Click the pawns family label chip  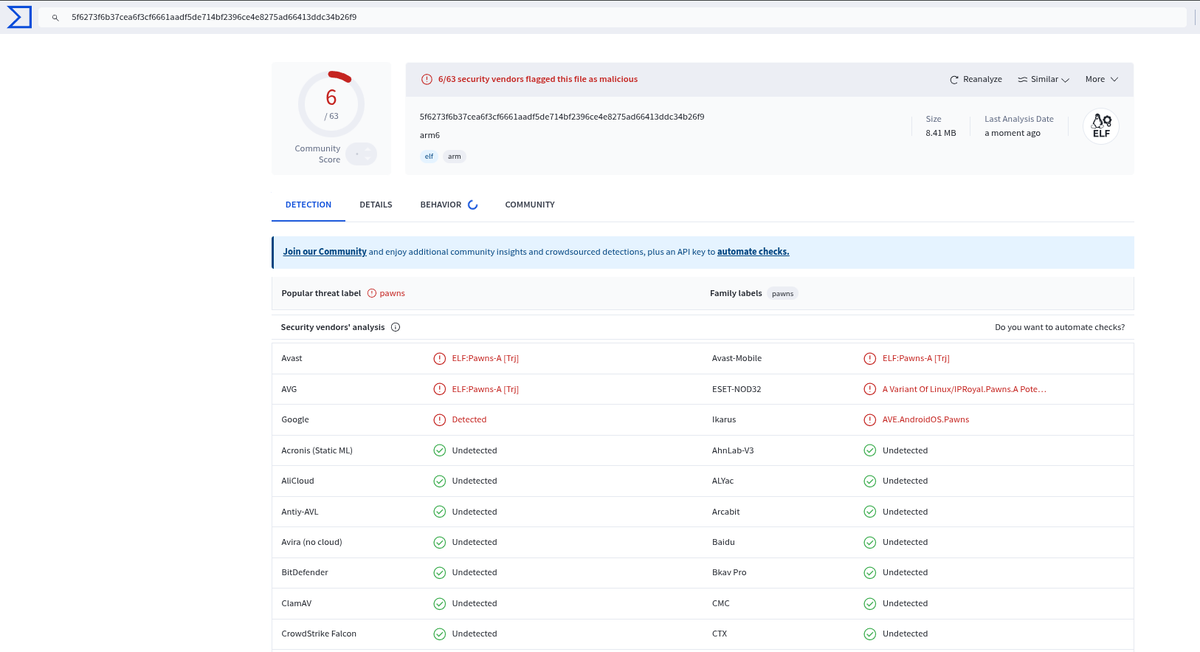pyautogui.click(x=782, y=294)
